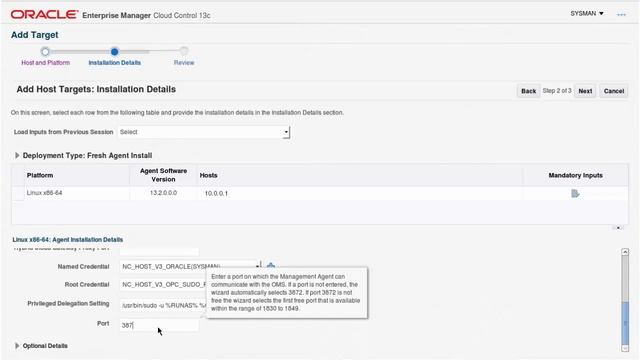This screenshot has width=640, height=360.
Task: Proceed with the Next button
Action: [585, 91]
